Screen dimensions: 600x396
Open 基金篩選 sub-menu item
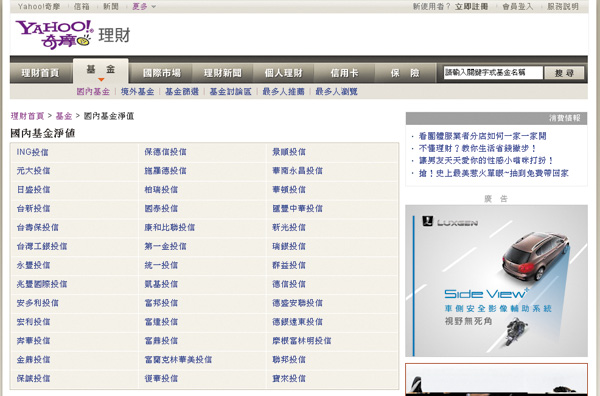[x=182, y=92]
